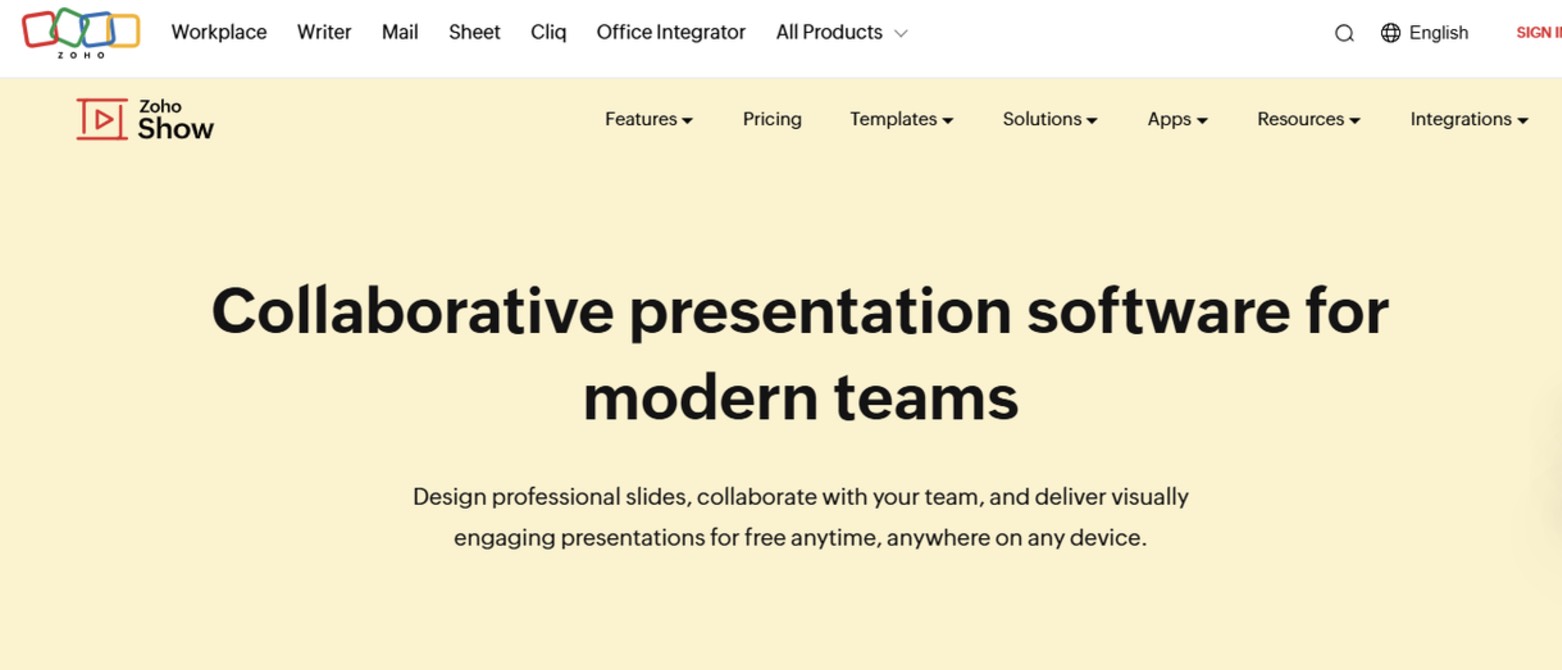Expand the Apps menu

point(1178,119)
